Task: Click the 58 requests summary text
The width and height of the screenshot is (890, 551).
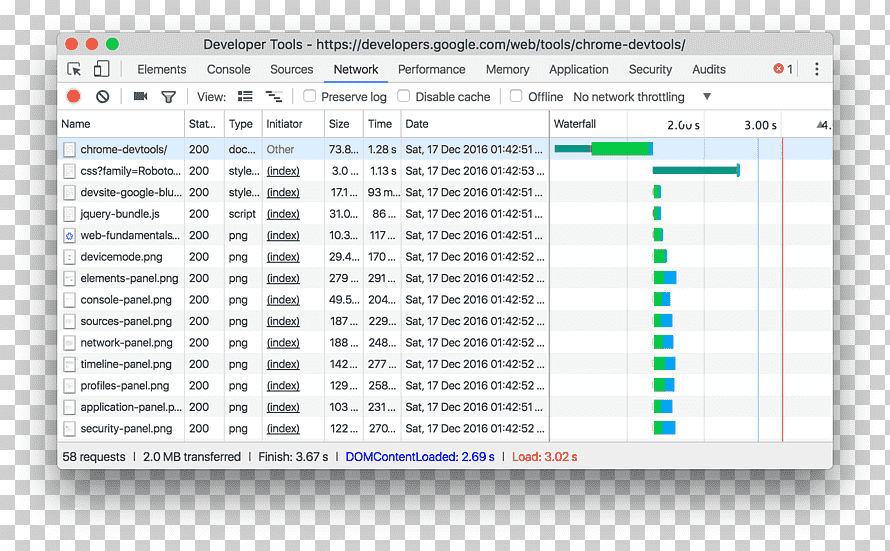Action: coord(94,457)
